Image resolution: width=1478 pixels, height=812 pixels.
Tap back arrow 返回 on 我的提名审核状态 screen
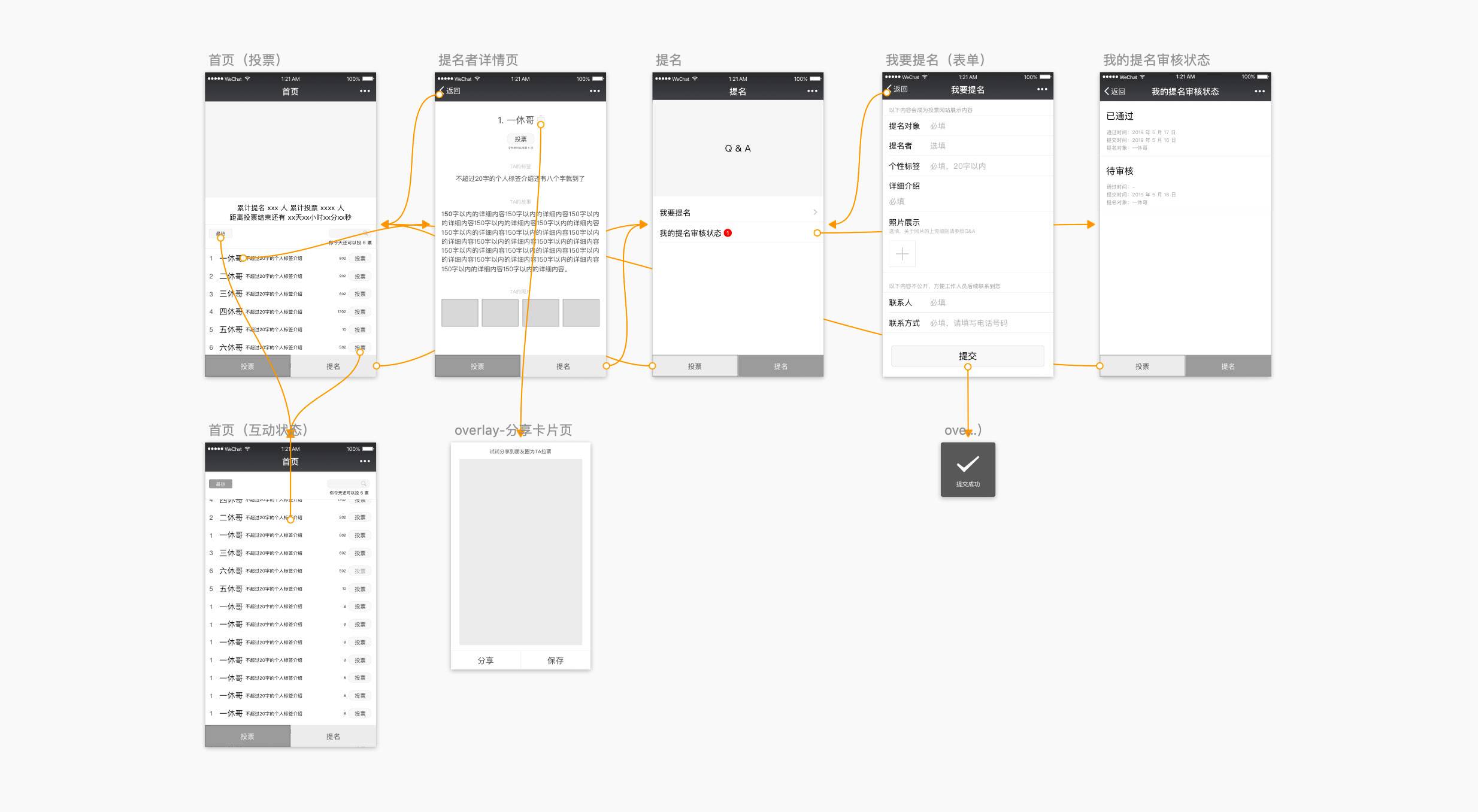click(x=1114, y=92)
